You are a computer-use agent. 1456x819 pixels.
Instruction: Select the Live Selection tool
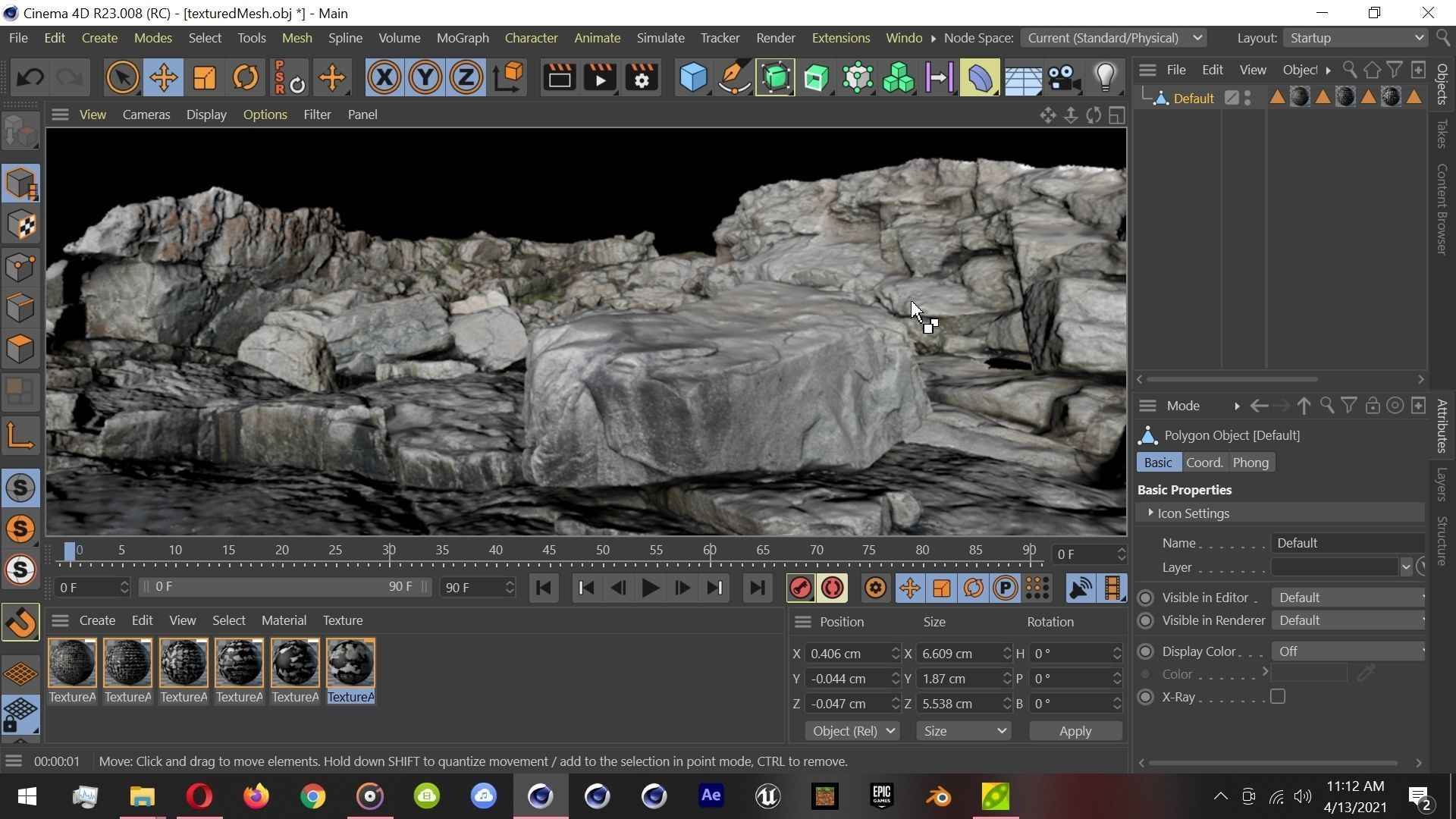(x=122, y=77)
